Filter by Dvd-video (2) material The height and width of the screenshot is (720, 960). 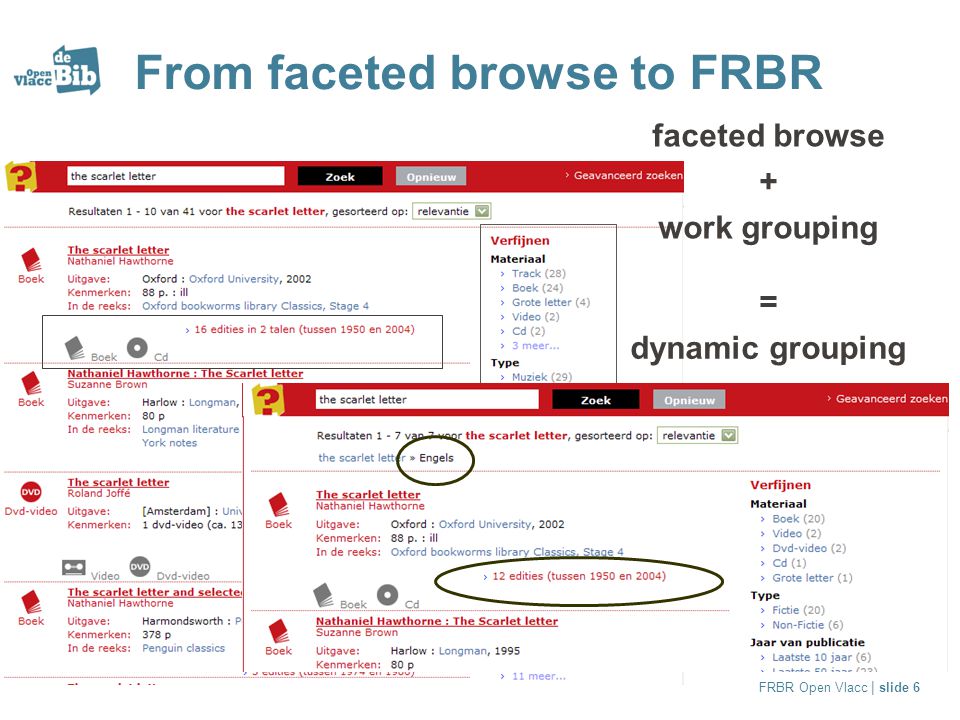pos(809,548)
